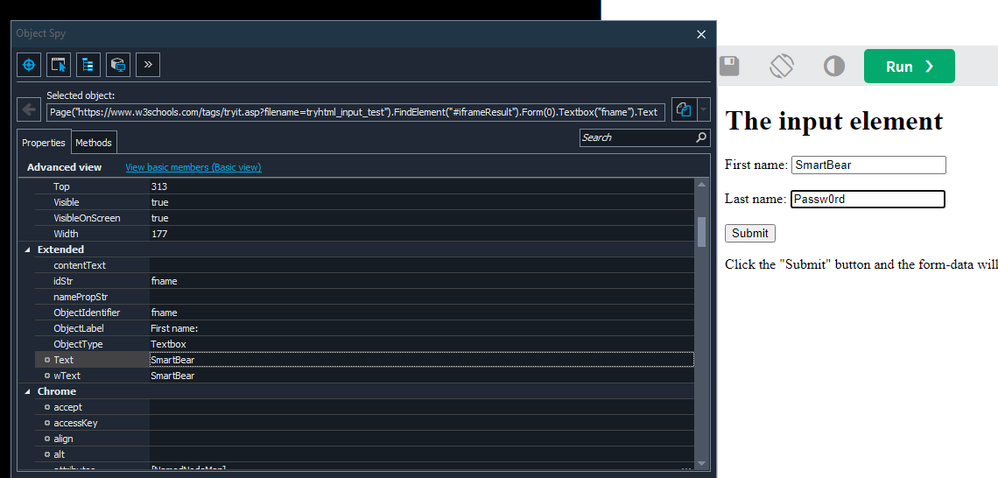998x478 pixels.
Task: Click the First name input in web page
Action: [x=868, y=165]
